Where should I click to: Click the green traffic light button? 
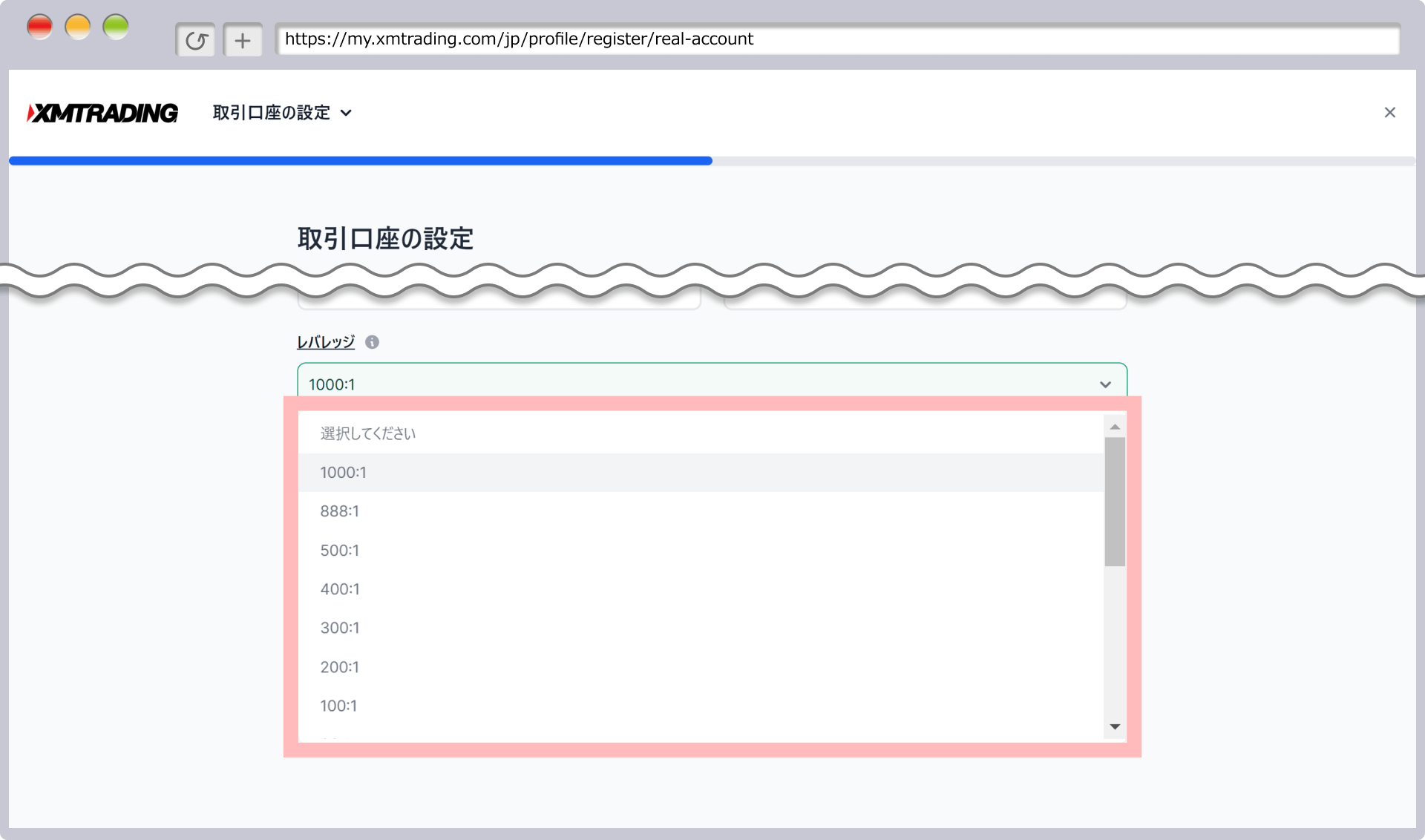pyautogui.click(x=116, y=26)
